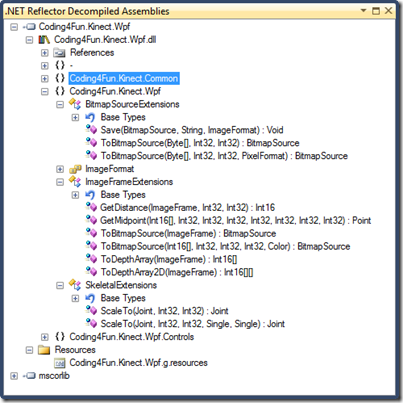Click the mscorlib assembly icon
This screenshot has height=403, width=403.
pyautogui.click(x=29, y=376)
